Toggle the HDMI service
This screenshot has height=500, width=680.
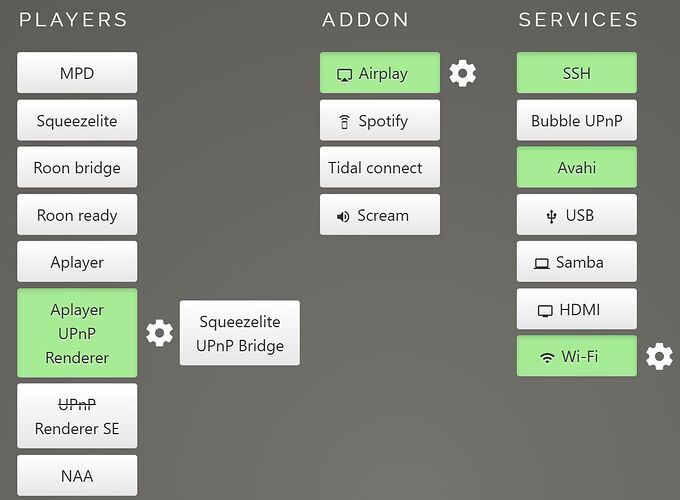click(x=577, y=309)
